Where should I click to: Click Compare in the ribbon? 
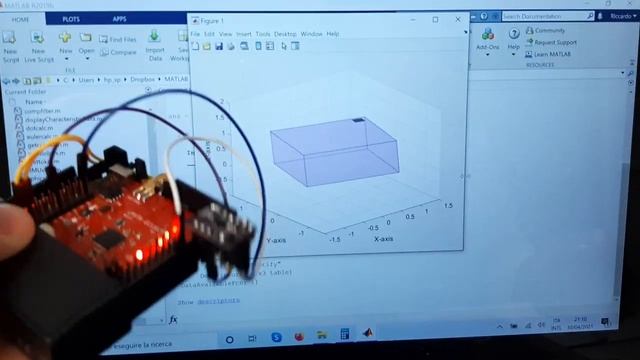click(x=118, y=52)
